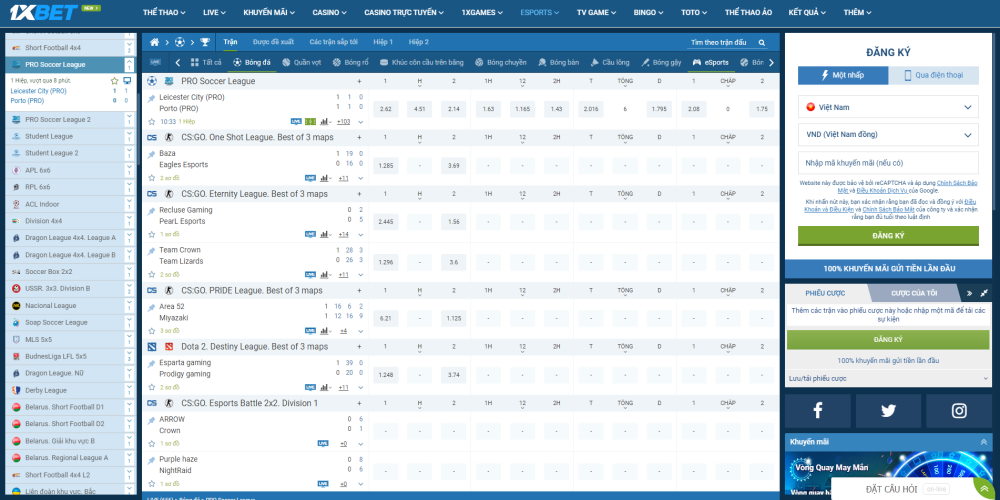This screenshot has width=1000, height=500.
Task: Open live stream for ARROW vs Crown
Action: [x=323, y=443]
